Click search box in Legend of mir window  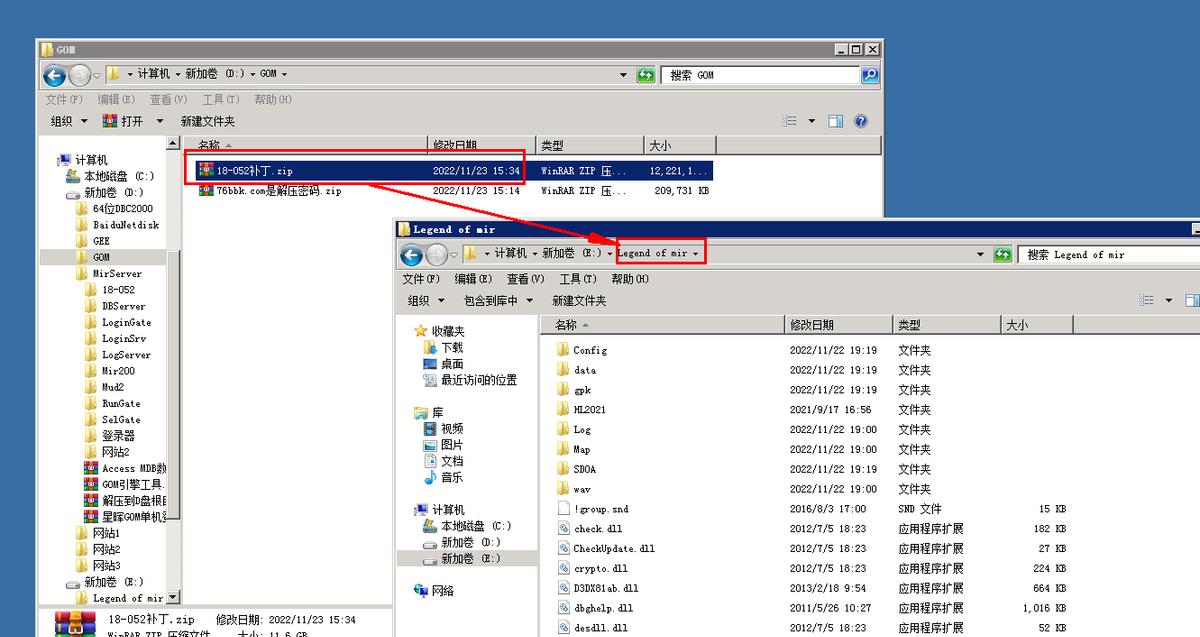click(1108, 255)
